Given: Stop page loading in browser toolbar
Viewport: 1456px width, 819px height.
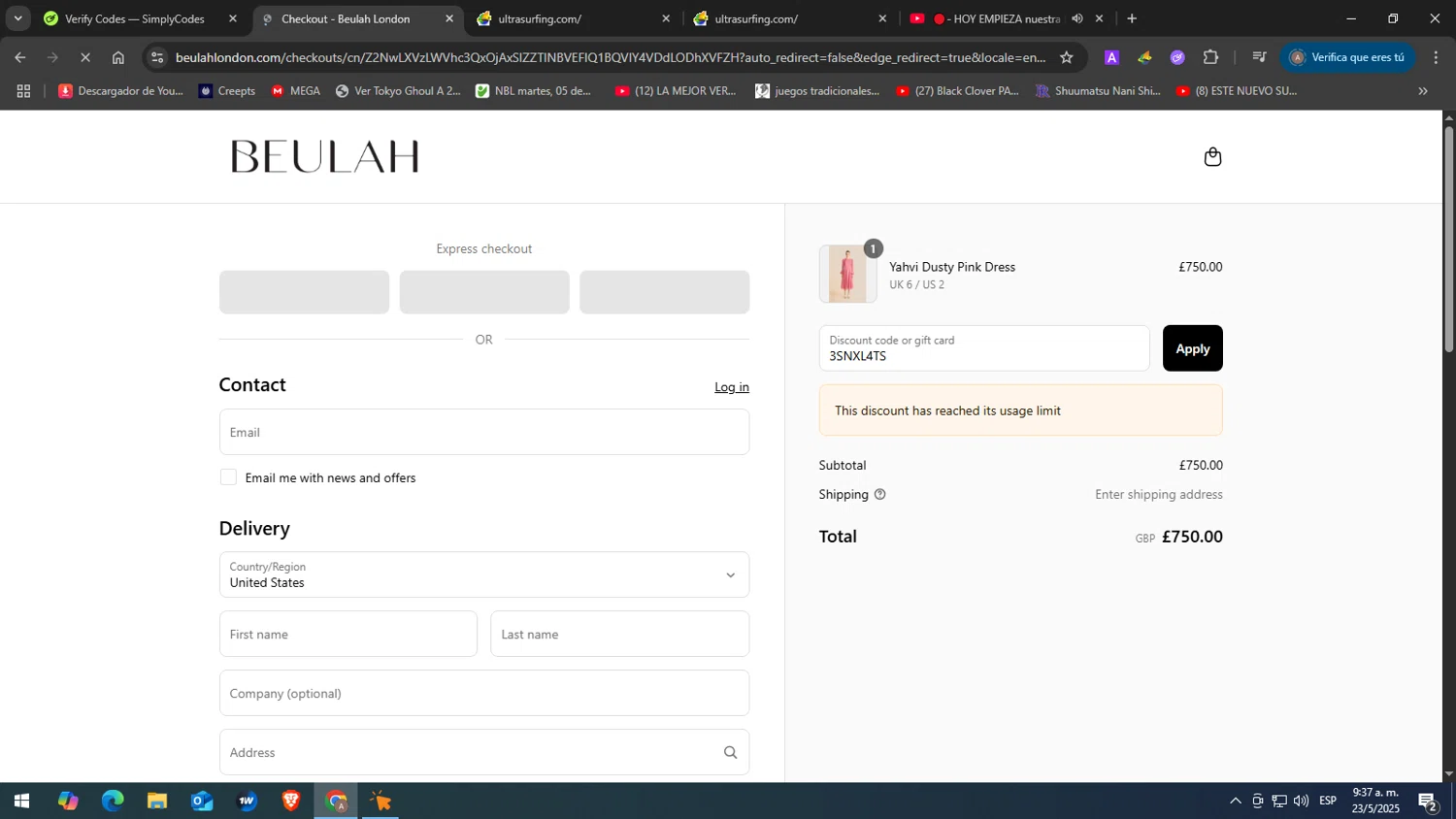Looking at the screenshot, I should (85, 57).
